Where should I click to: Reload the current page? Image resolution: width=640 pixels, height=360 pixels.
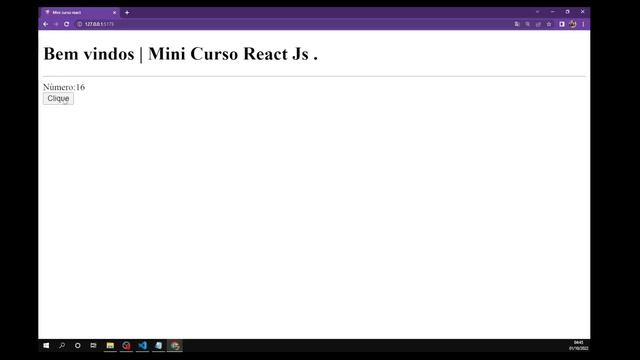point(67,24)
